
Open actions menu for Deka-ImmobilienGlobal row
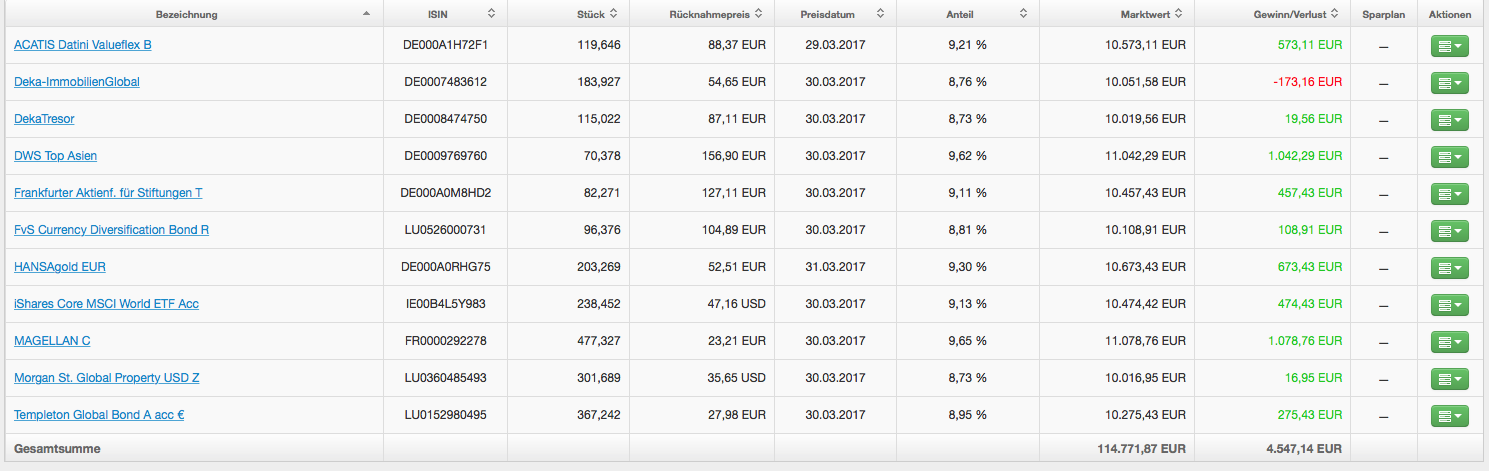pos(1449,83)
